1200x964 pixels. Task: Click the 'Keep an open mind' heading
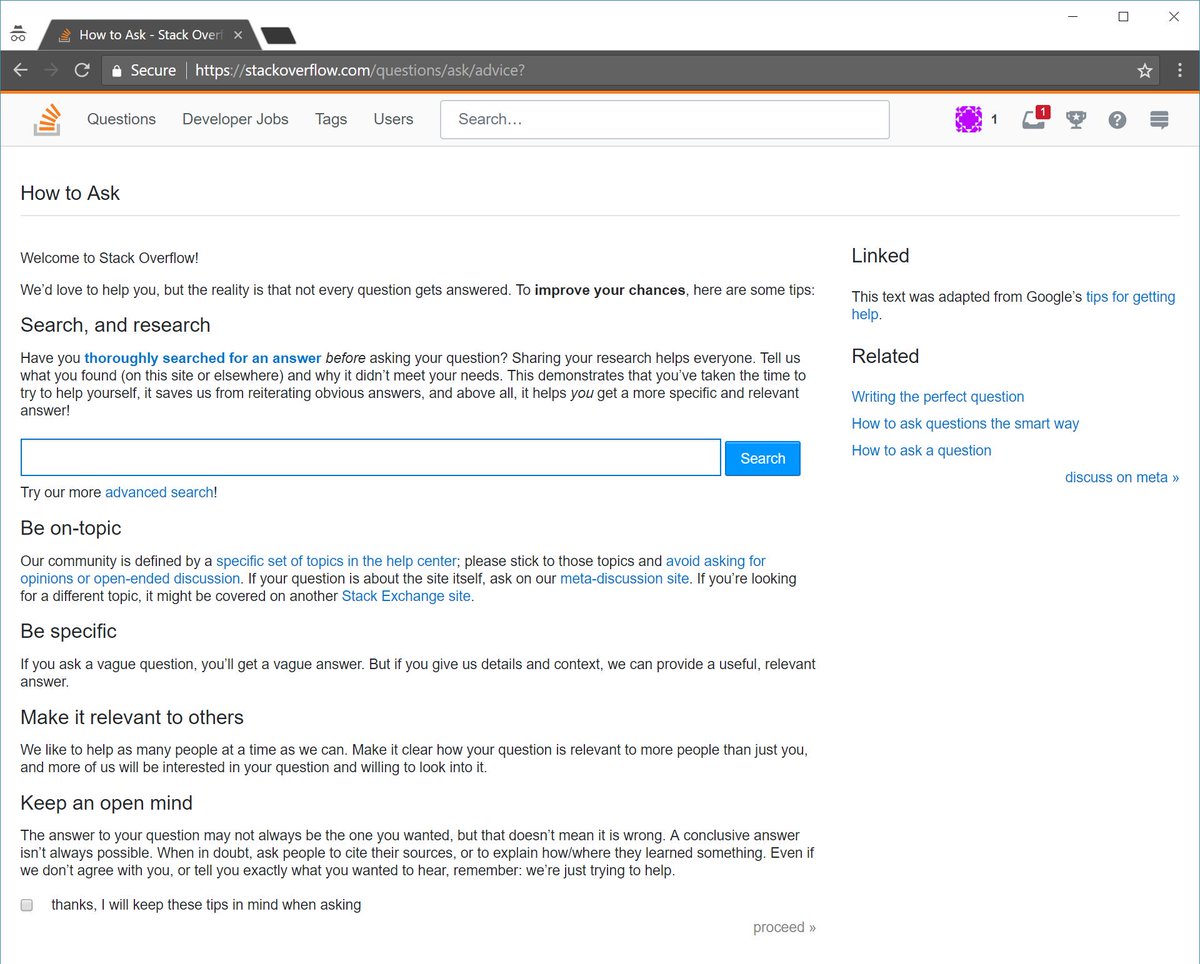point(106,803)
